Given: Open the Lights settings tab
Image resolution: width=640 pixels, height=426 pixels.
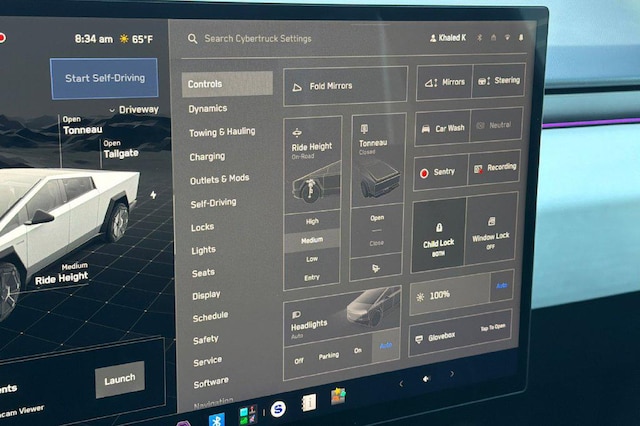Looking at the screenshot, I should click(204, 250).
